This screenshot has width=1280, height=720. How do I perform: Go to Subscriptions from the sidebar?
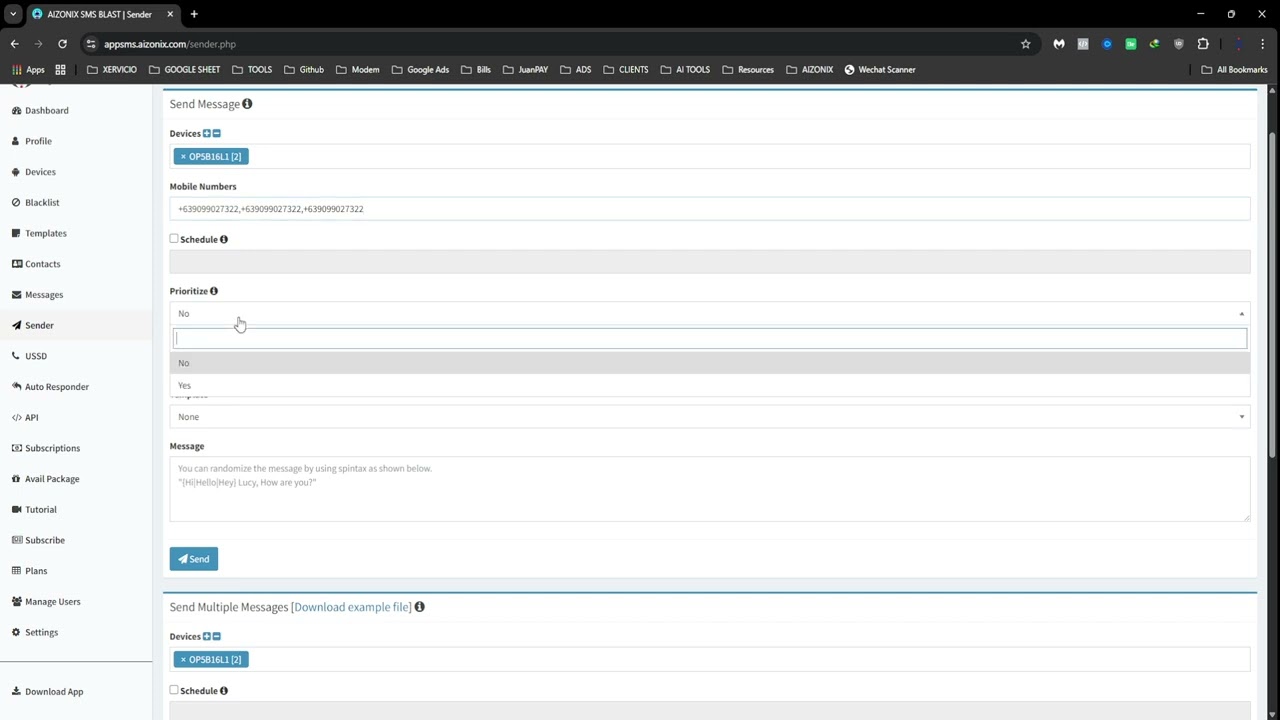coord(46,448)
